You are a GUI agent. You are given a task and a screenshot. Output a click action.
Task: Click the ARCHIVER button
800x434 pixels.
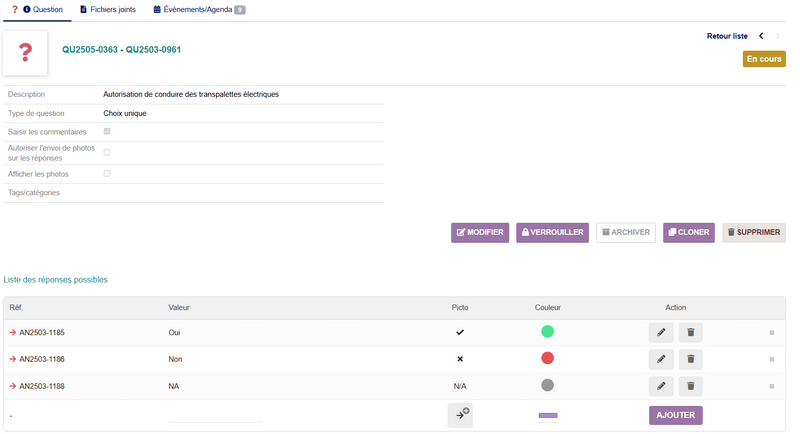(626, 233)
